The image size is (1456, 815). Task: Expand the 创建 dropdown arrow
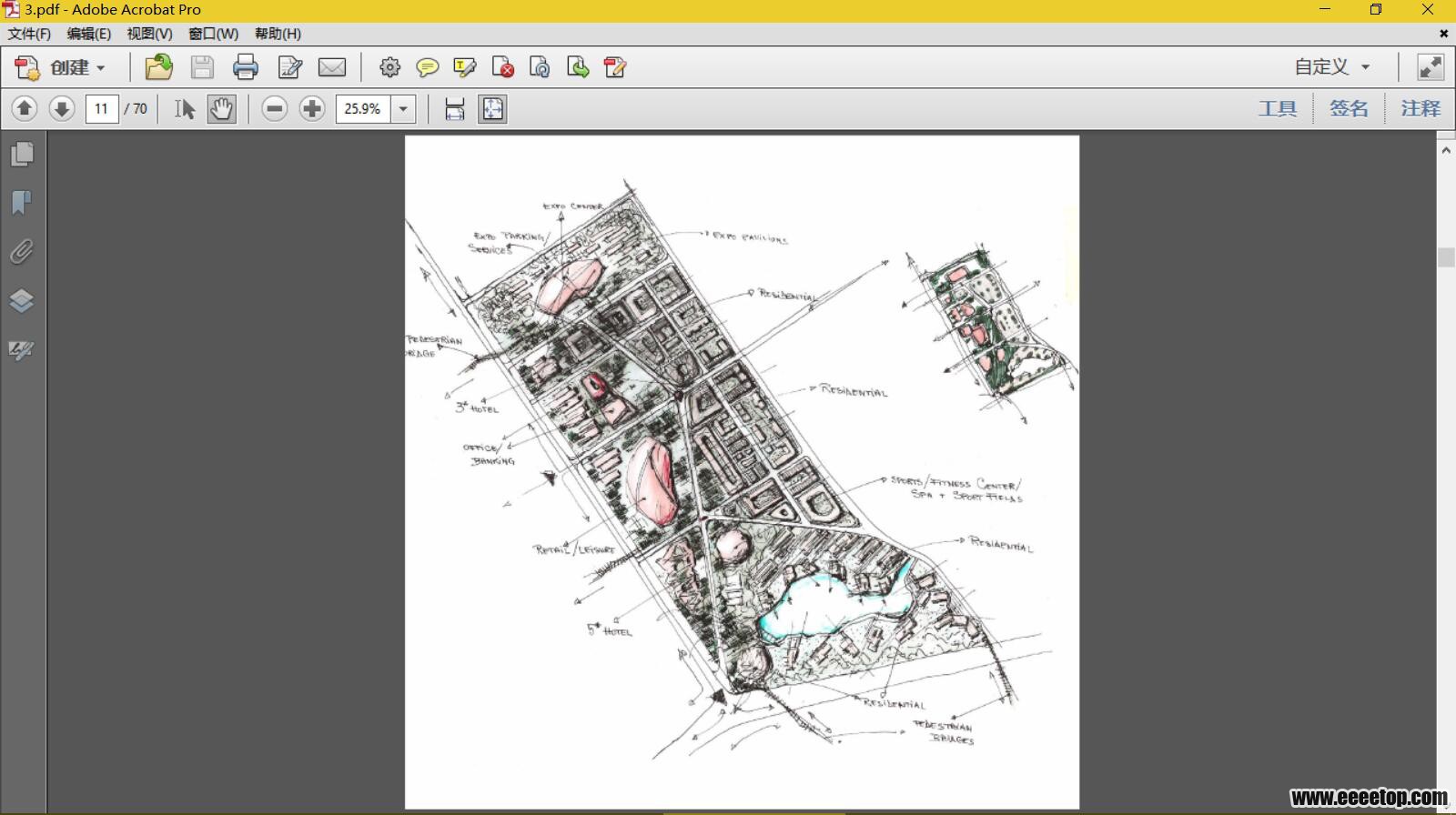(x=101, y=68)
